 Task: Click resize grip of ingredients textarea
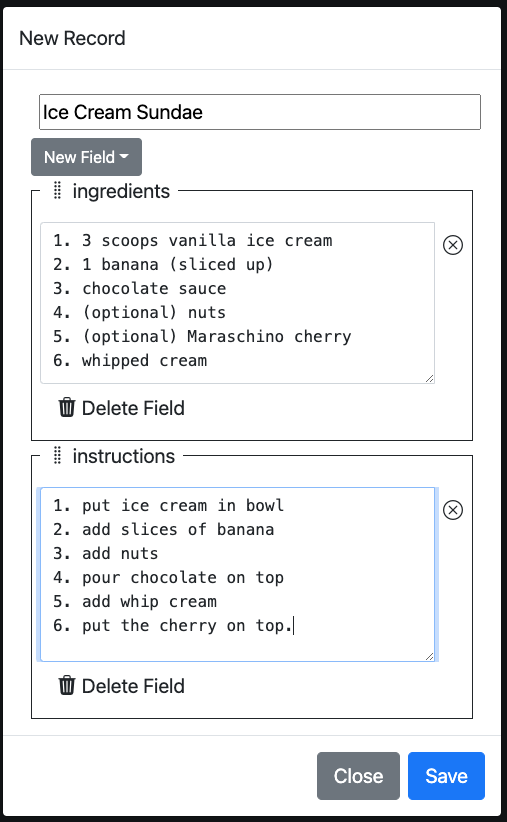point(429,378)
